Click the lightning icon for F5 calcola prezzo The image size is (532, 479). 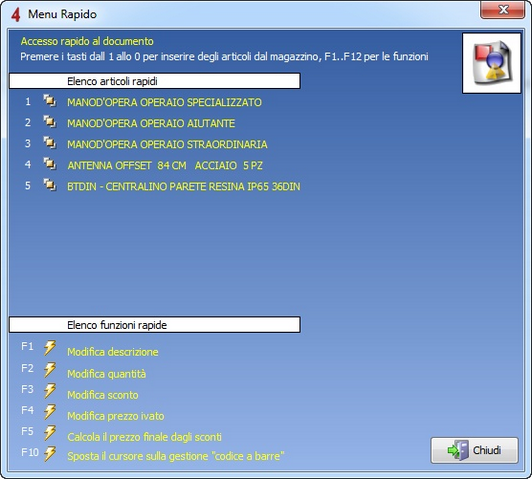point(50,433)
